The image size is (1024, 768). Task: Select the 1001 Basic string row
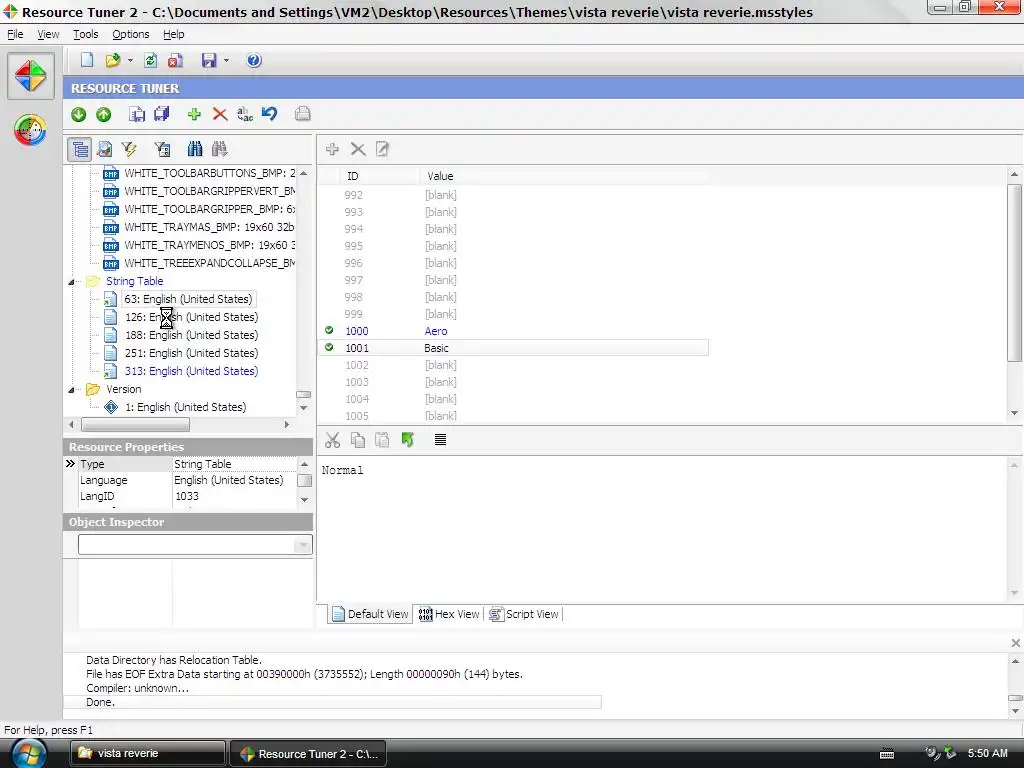click(x=514, y=348)
